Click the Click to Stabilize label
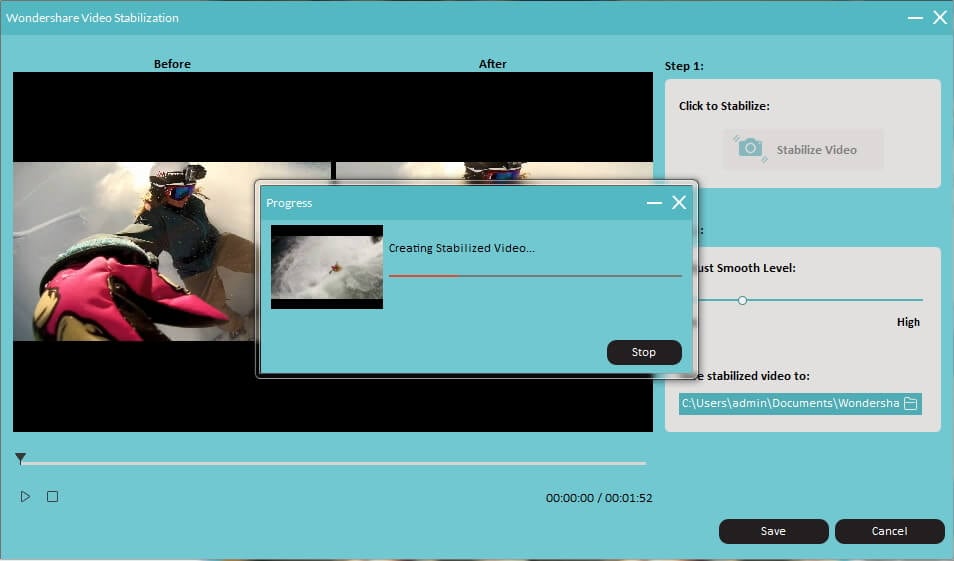Screen dimensions: 954x561 (724, 106)
